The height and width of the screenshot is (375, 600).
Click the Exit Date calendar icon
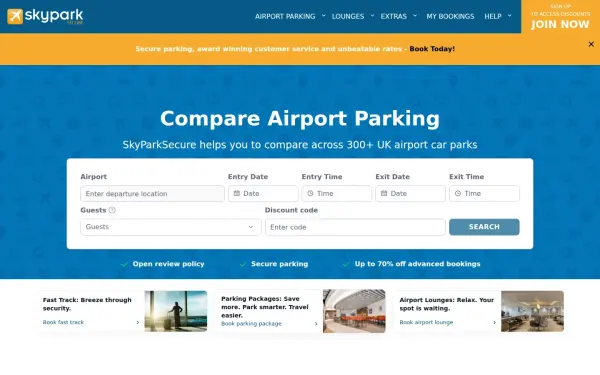(x=384, y=194)
